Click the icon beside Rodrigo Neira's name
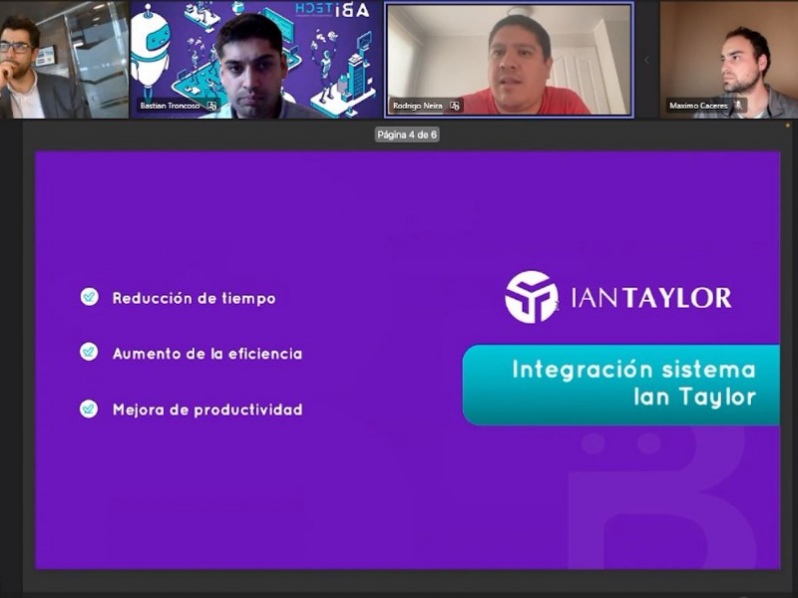 click(x=454, y=106)
